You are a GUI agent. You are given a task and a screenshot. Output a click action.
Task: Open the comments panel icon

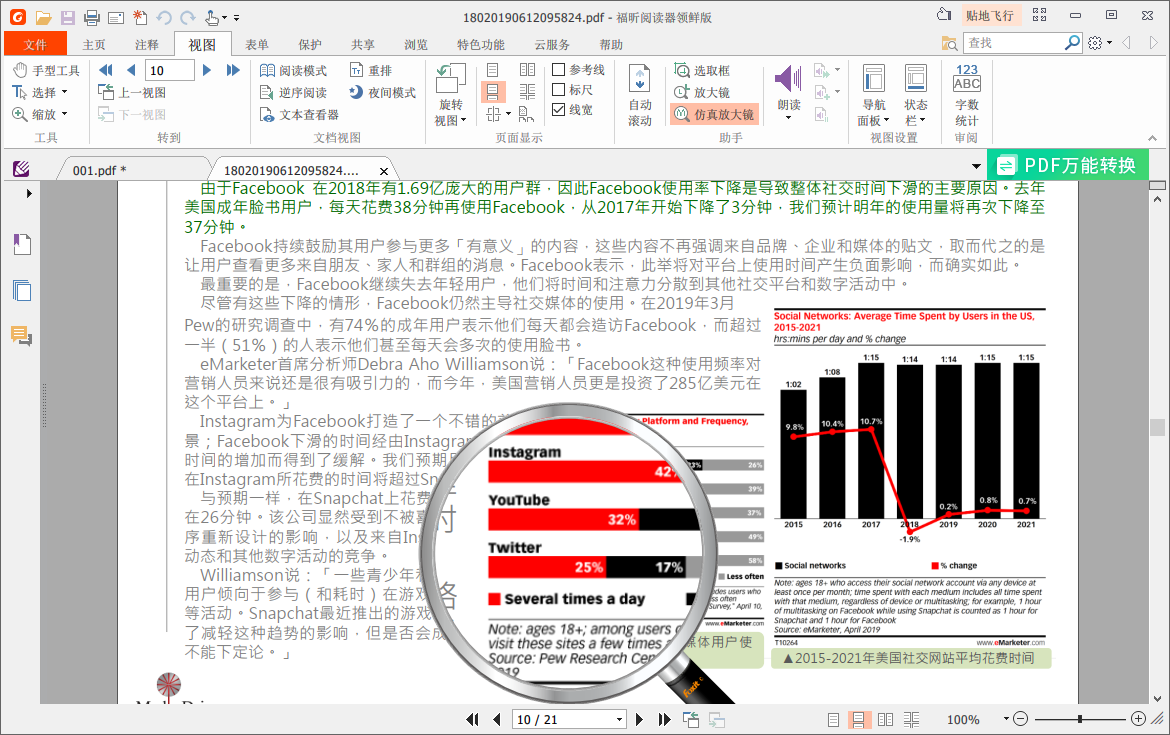(22, 336)
